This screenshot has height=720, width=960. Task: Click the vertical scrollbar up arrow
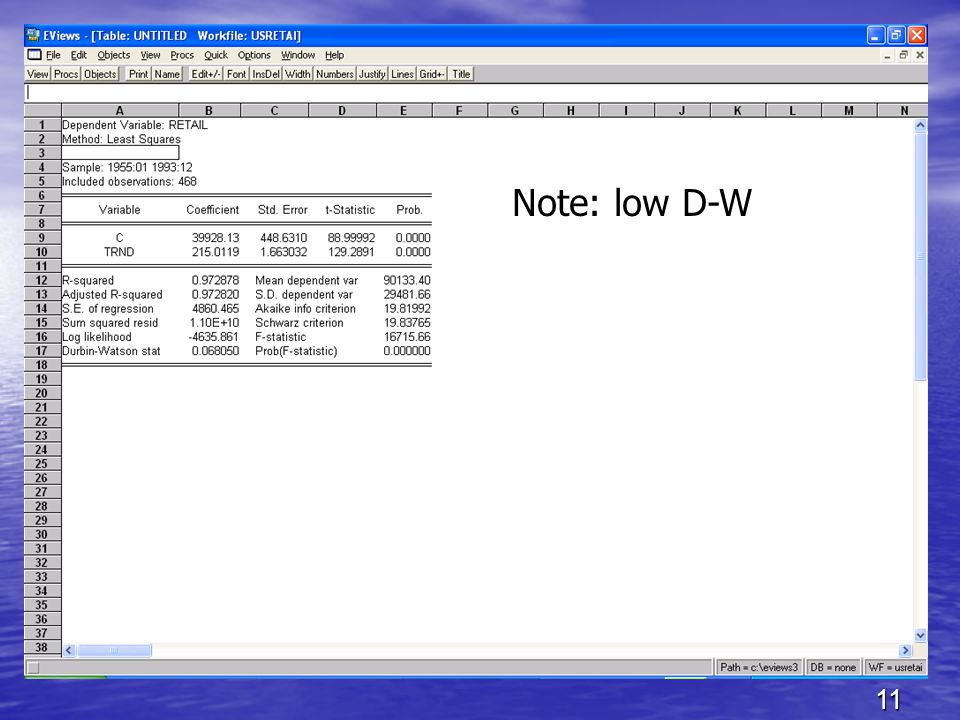click(x=920, y=126)
